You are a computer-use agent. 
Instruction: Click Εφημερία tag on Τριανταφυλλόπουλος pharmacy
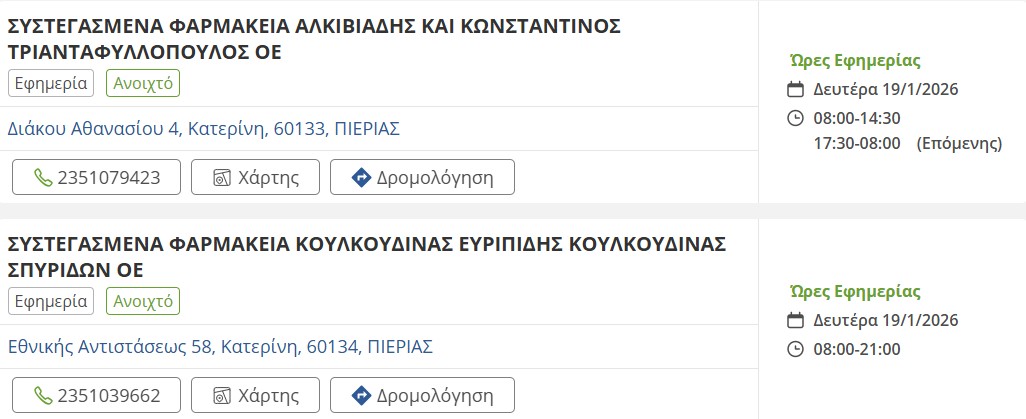click(51, 83)
